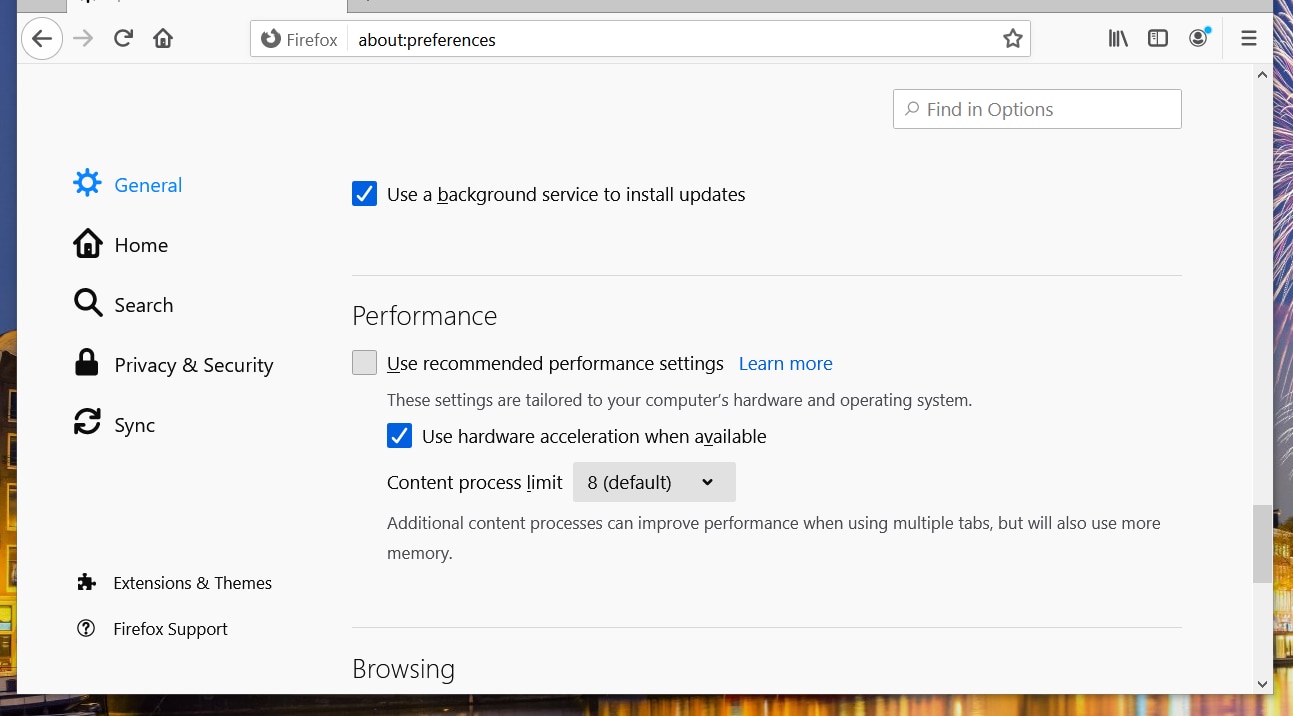The height and width of the screenshot is (716, 1293).
Task: Click the vertical scrollbar thumb
Action: click(1262, 543)
